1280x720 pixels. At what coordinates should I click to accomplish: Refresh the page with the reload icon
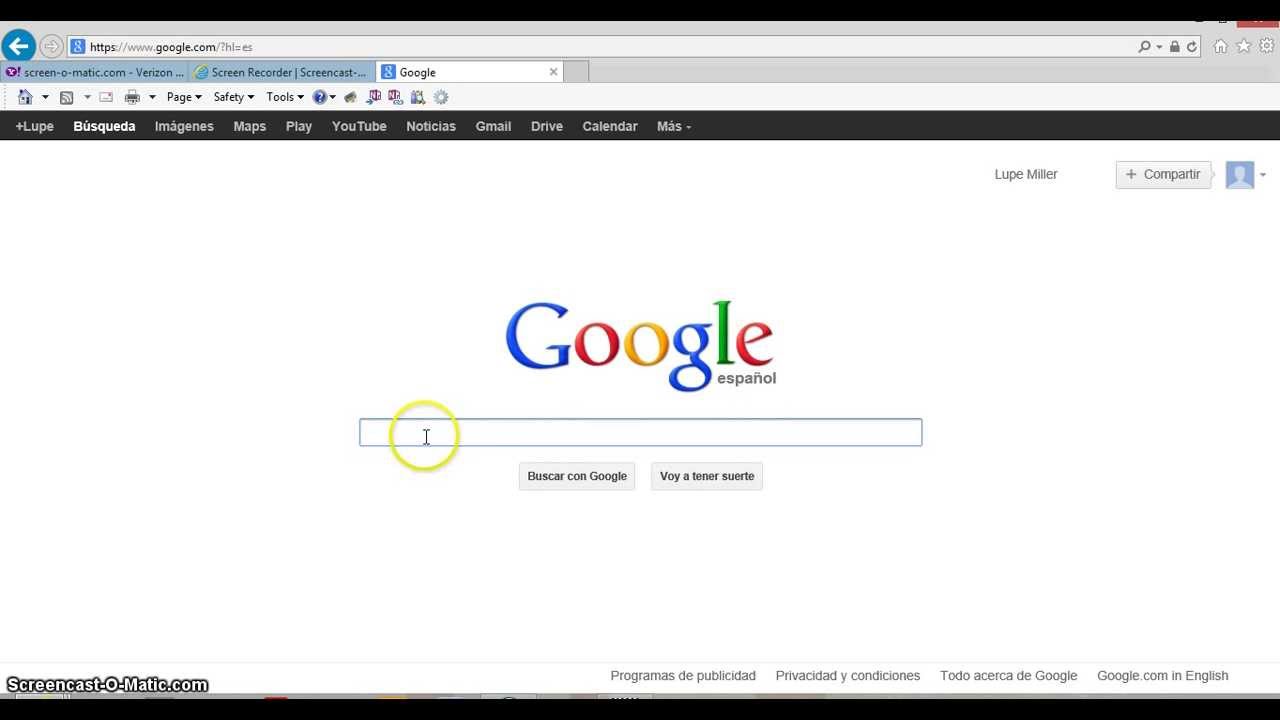coord(1192,47)
